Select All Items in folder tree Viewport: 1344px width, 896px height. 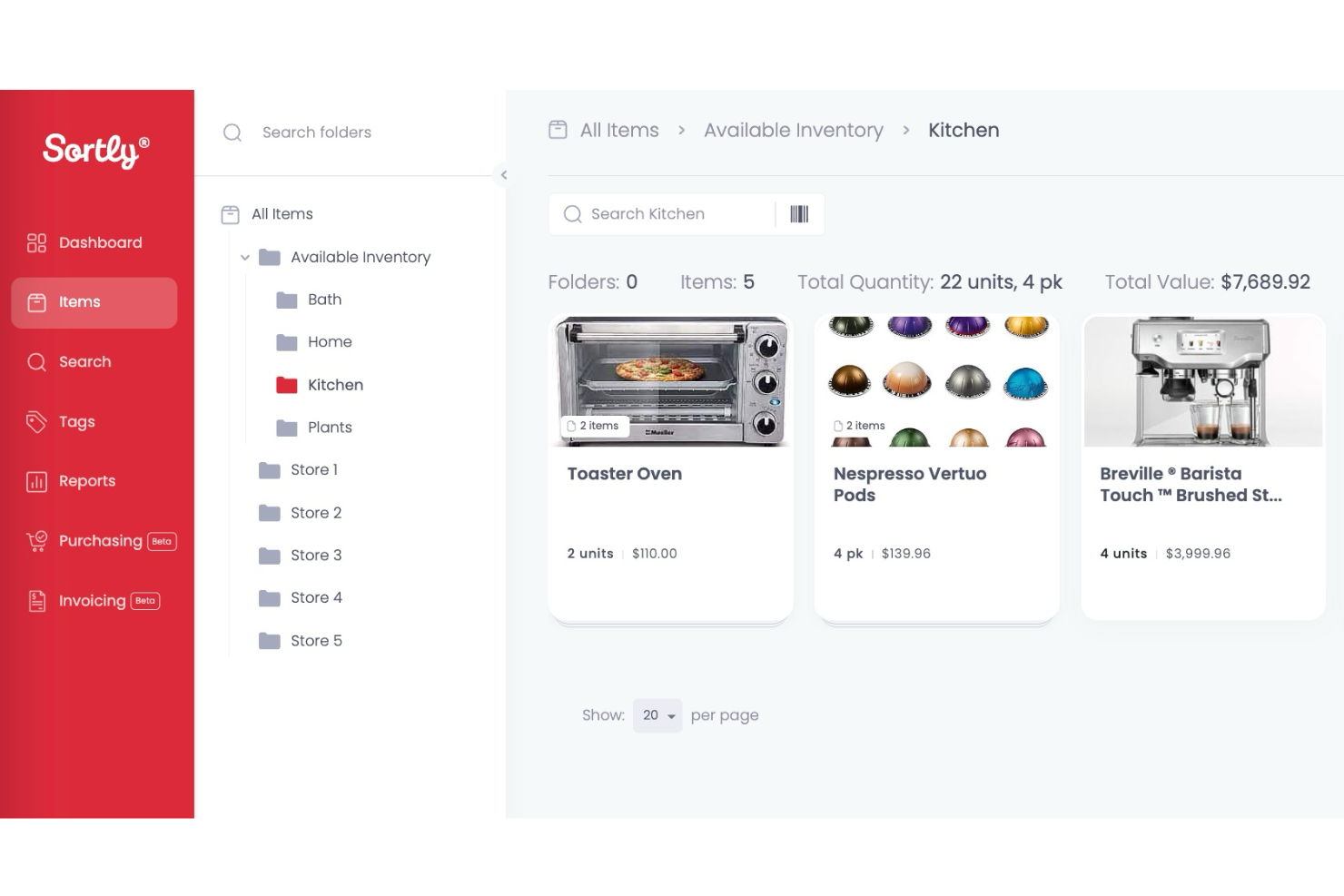pos(282,214)
